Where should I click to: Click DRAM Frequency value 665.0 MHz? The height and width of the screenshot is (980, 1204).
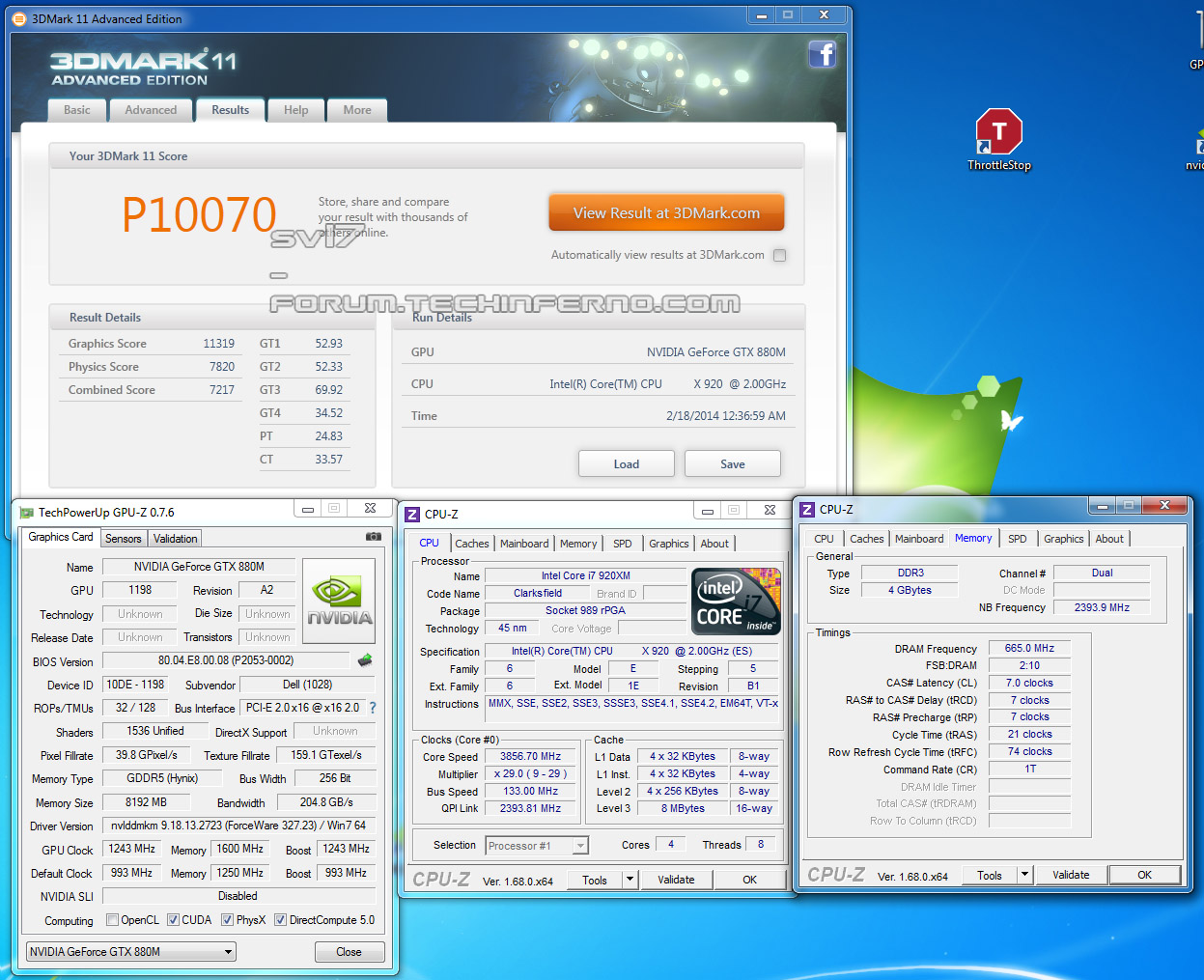1029,649
